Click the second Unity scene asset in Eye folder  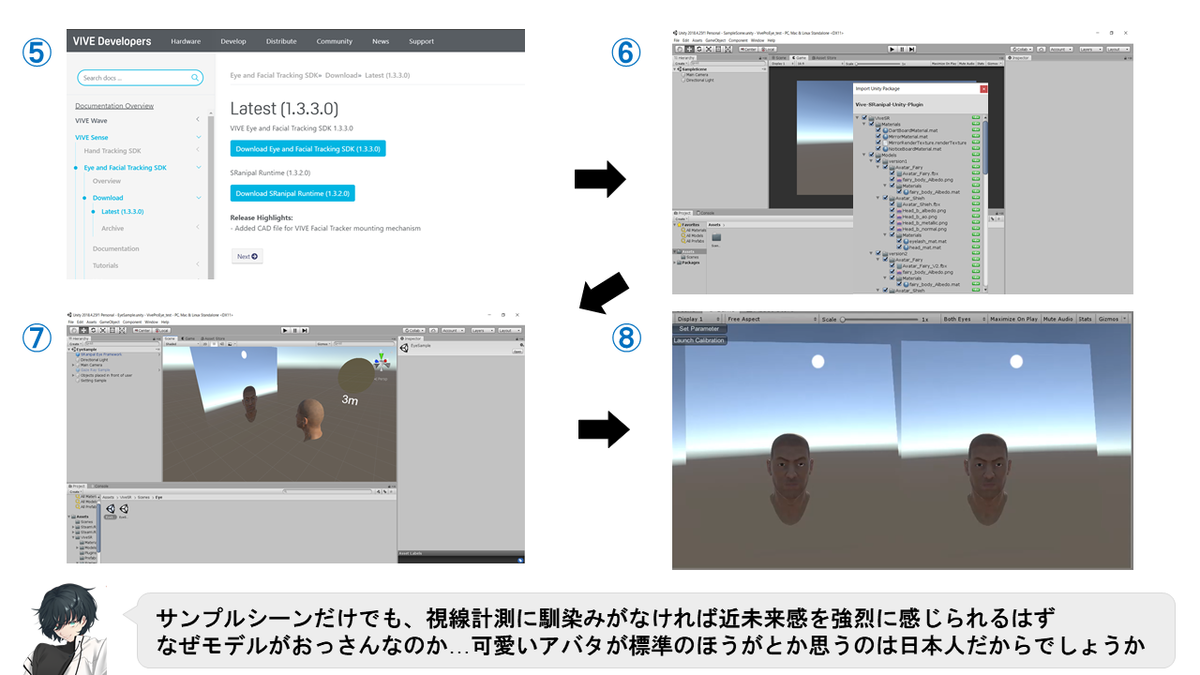tap(124, 509)
